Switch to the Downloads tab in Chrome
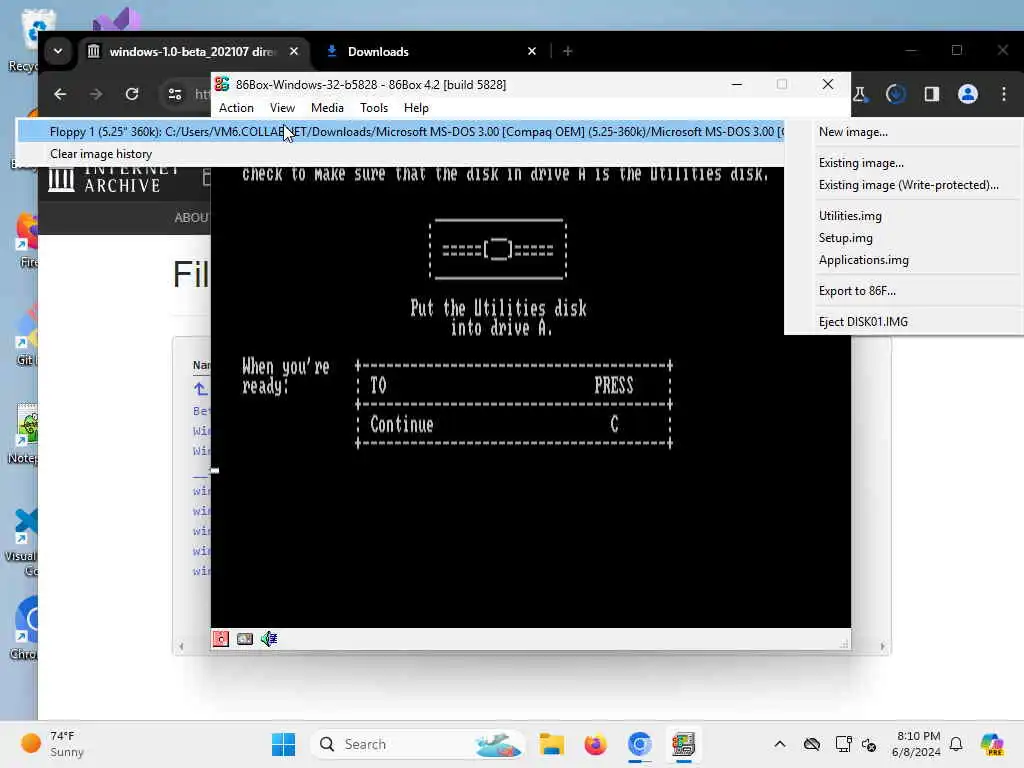 tap(431, 51)
